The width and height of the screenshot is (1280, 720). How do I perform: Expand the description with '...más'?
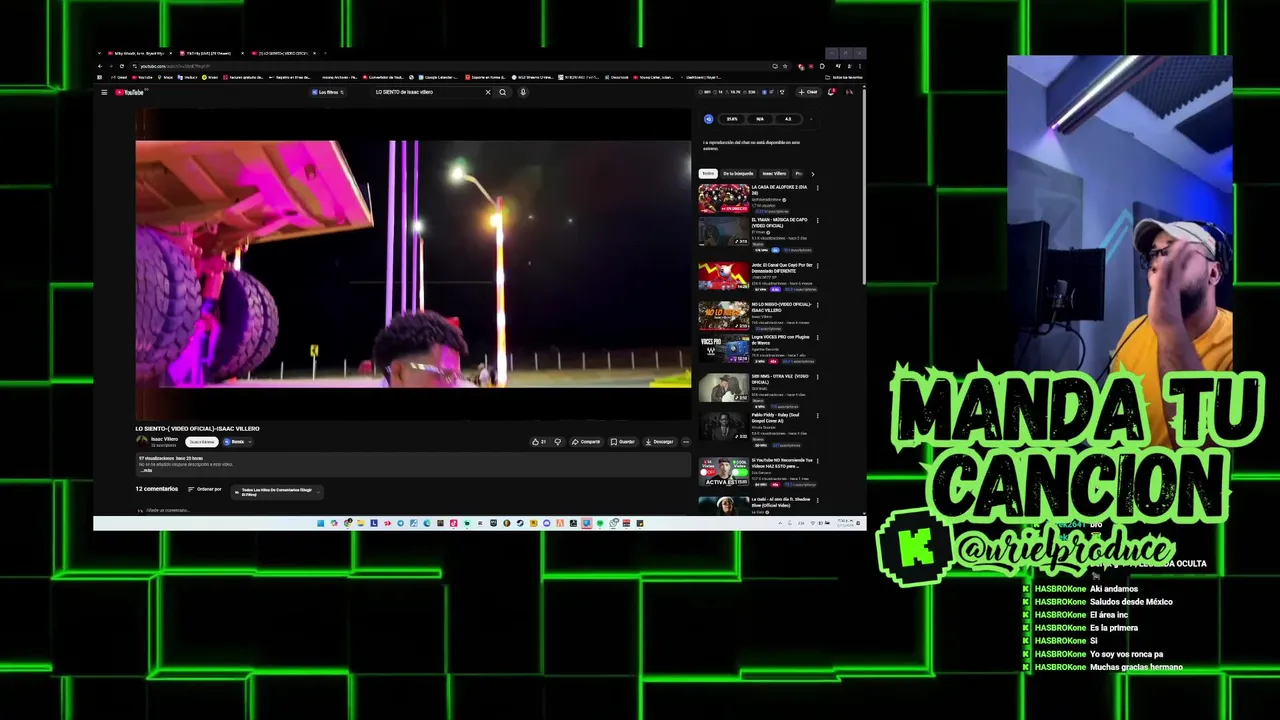click(146, 470)
